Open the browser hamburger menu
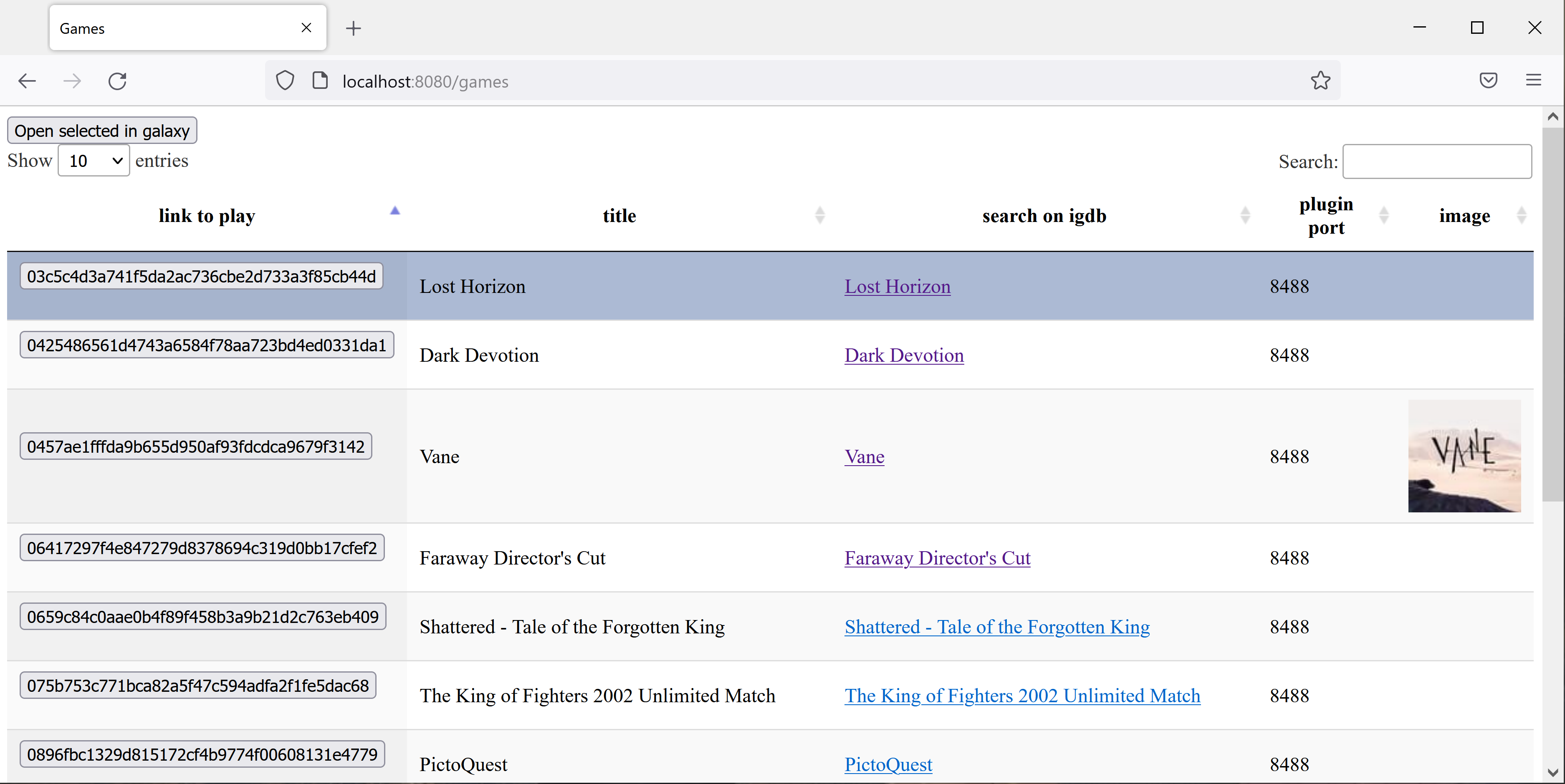 (1533, 80)
